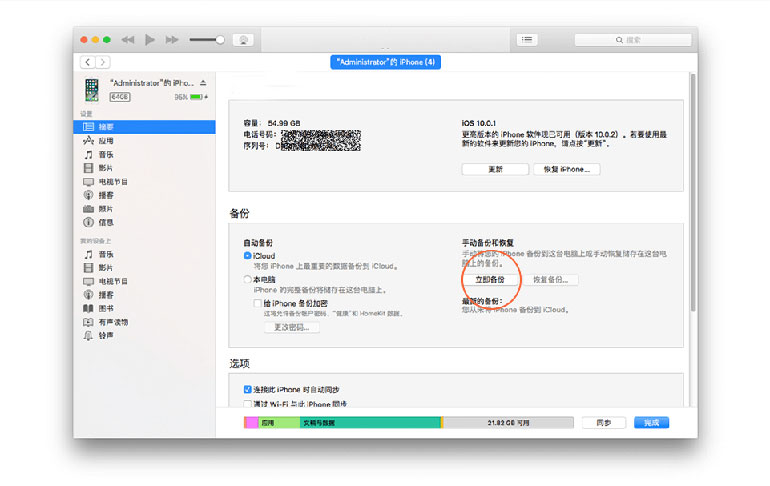Select the "Administrator"的 iPhone tab
This screenshot has height=486, width=770.
coord(386,62)
